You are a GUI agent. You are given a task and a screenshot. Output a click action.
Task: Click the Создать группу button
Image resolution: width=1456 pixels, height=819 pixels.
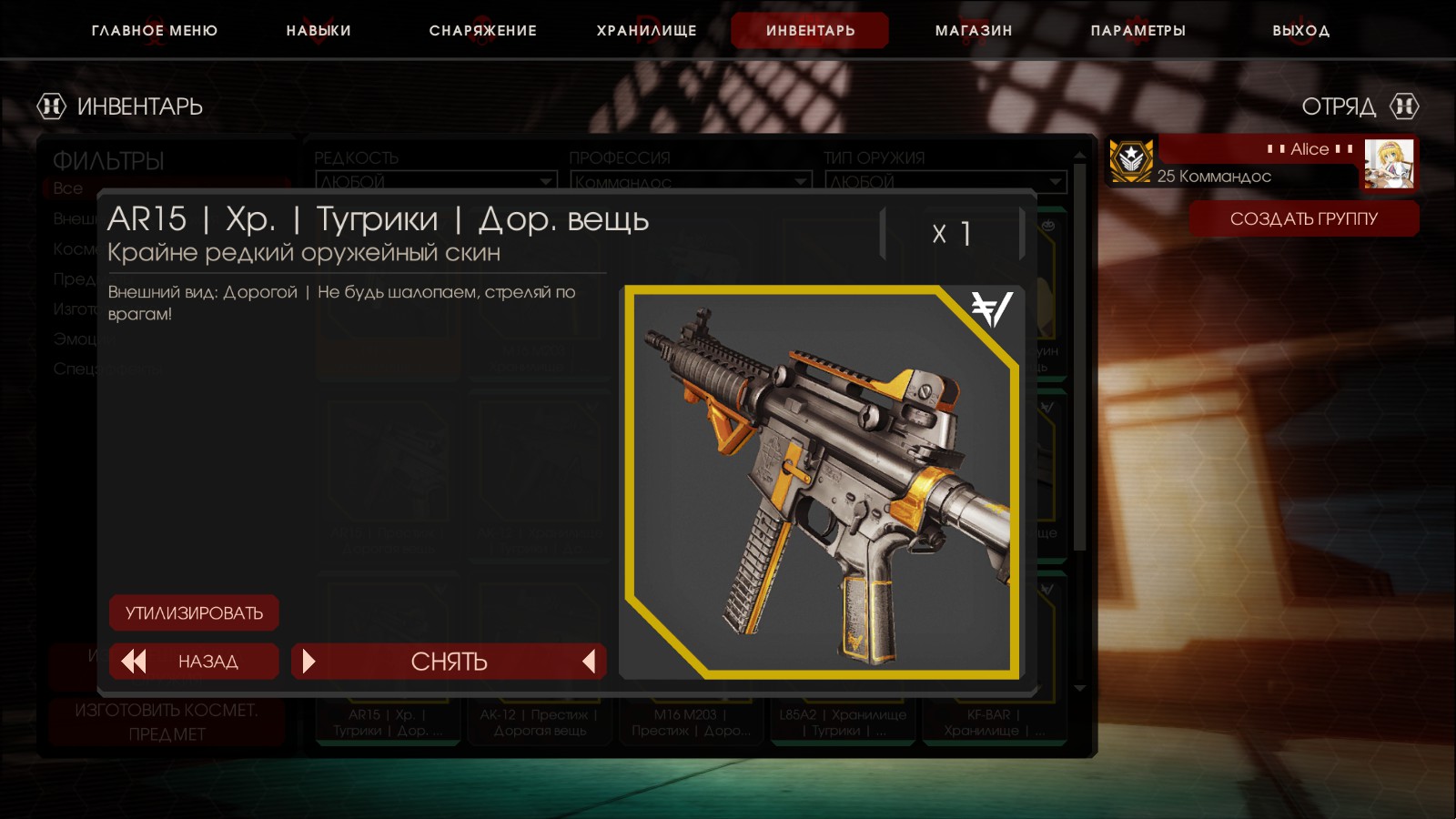pyautogui.click(x=1304, y=218)
